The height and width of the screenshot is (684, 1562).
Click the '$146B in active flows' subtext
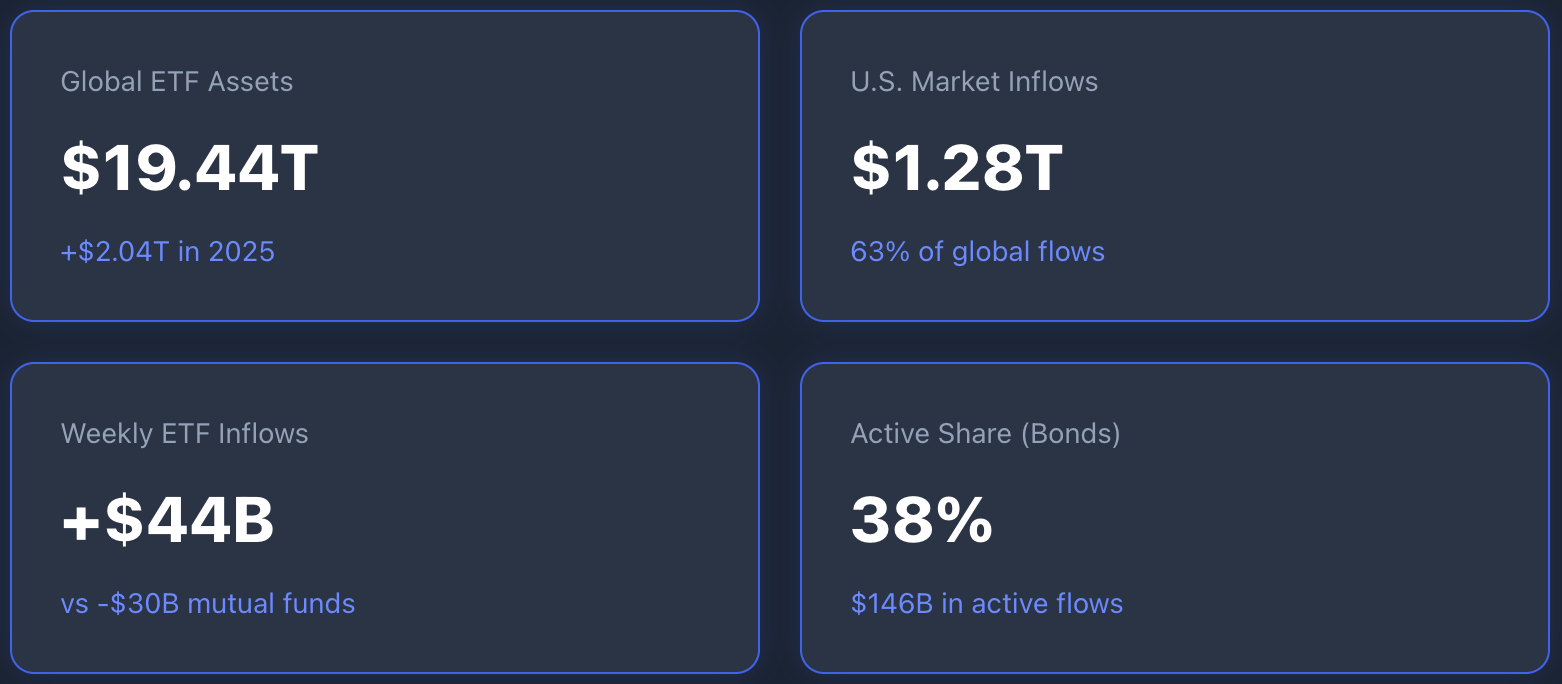[986, 604]
